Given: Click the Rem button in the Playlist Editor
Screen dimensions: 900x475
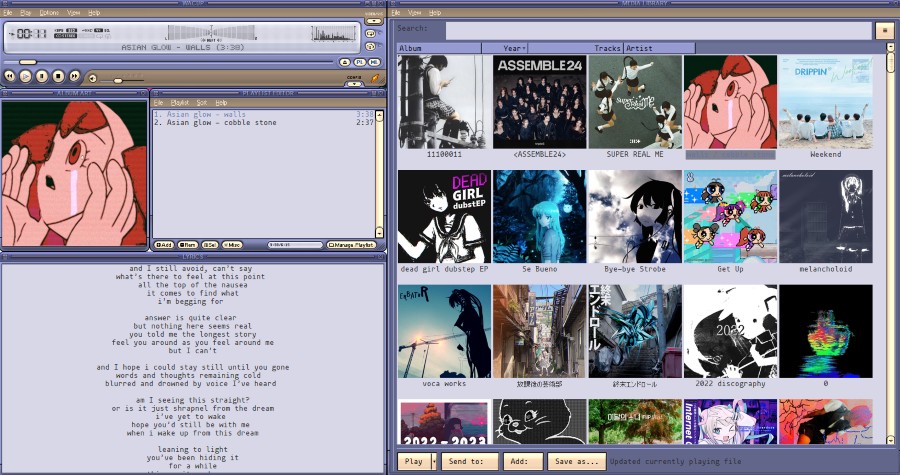Looking at the screenshot, I should click(x=188, y=245).
